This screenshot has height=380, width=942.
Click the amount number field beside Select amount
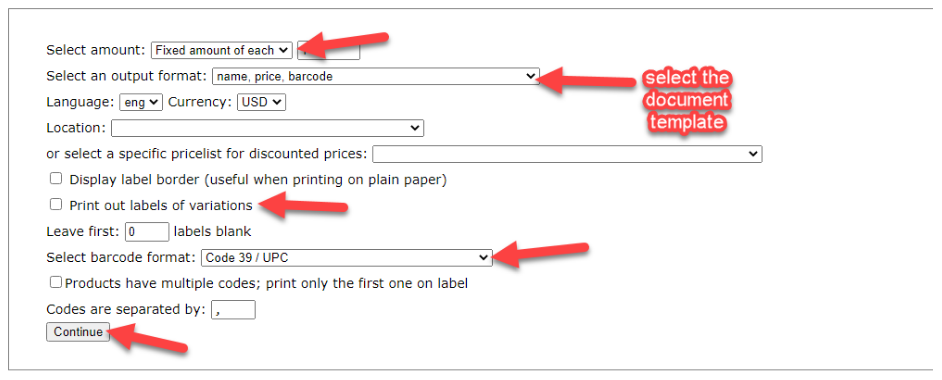coord(329,50)
